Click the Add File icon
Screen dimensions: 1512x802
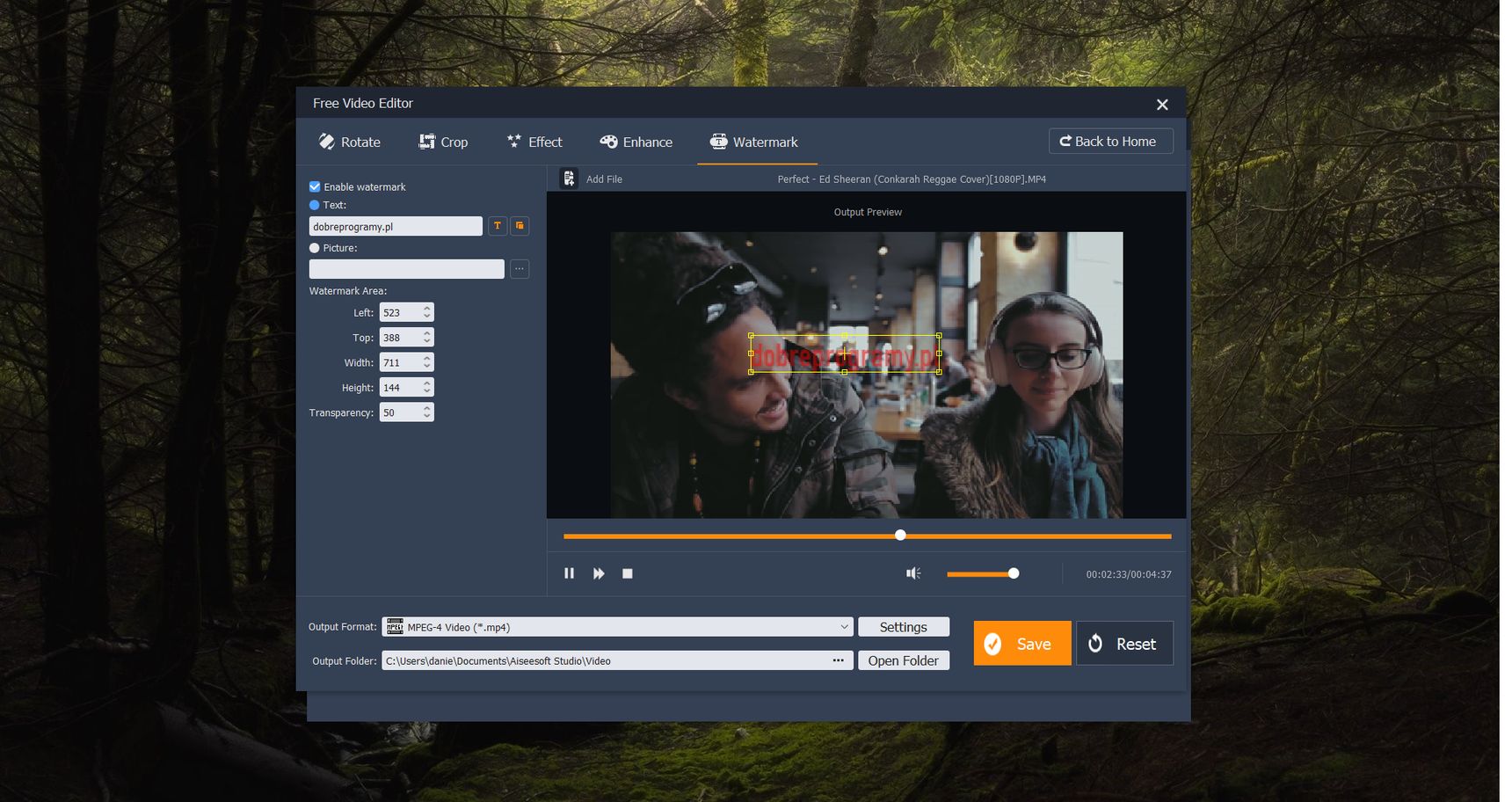(569, 179)
